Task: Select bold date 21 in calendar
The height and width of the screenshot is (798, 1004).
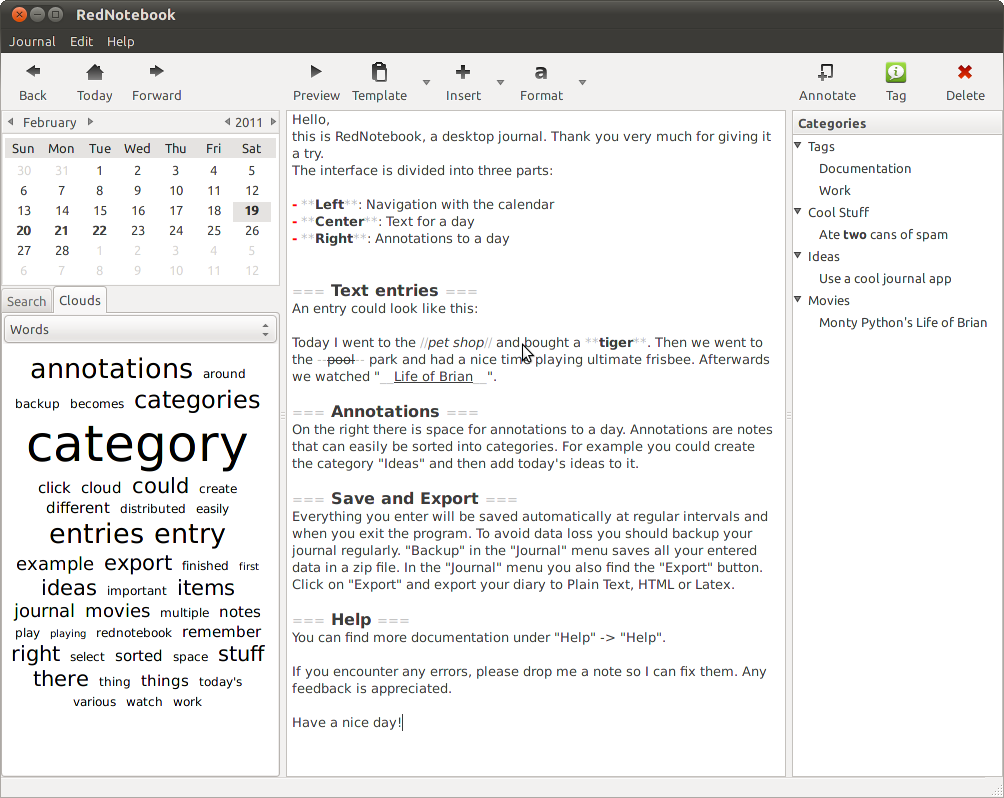Action: point(61,231)
